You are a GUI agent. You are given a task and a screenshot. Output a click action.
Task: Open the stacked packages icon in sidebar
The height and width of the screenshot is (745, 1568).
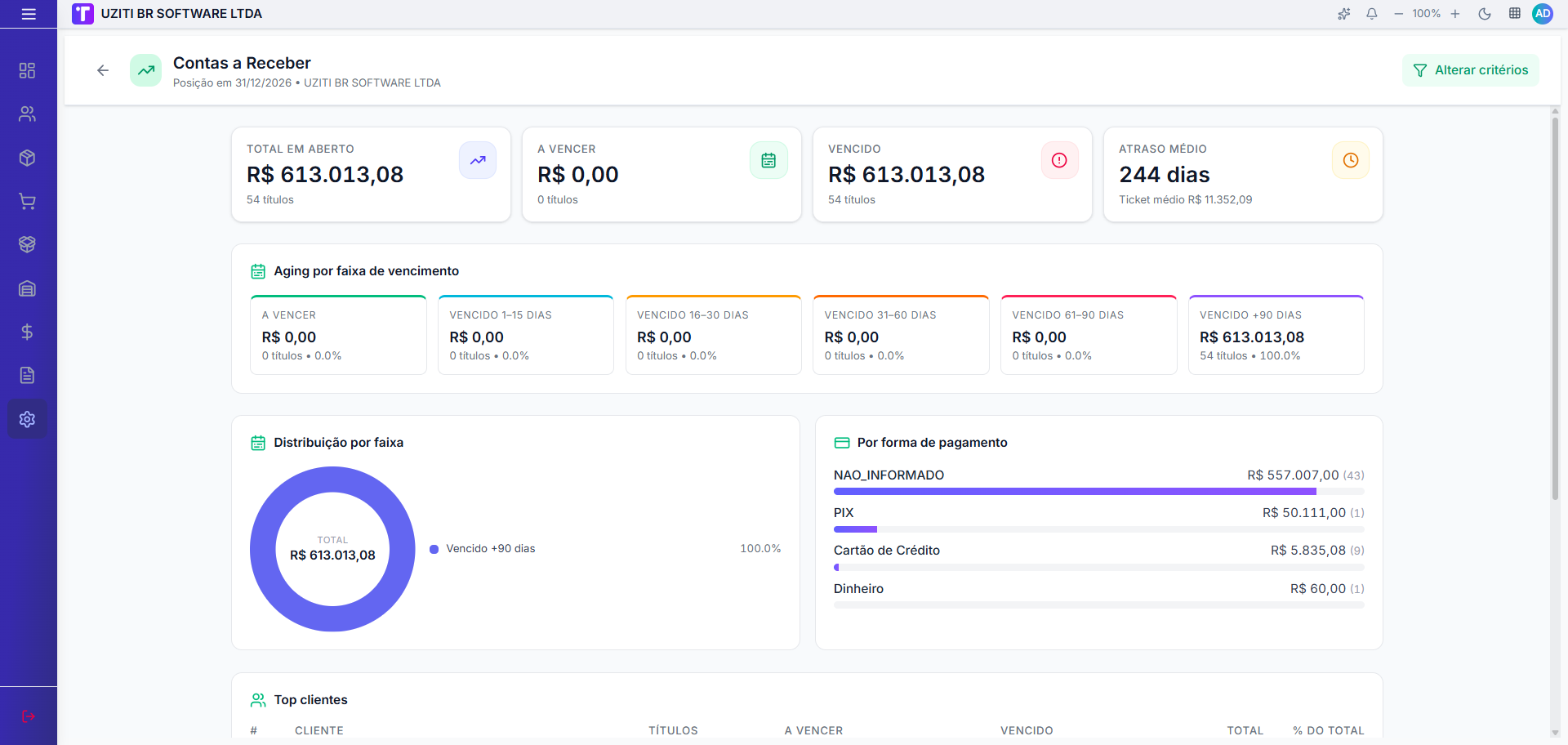tap(27, 244)
